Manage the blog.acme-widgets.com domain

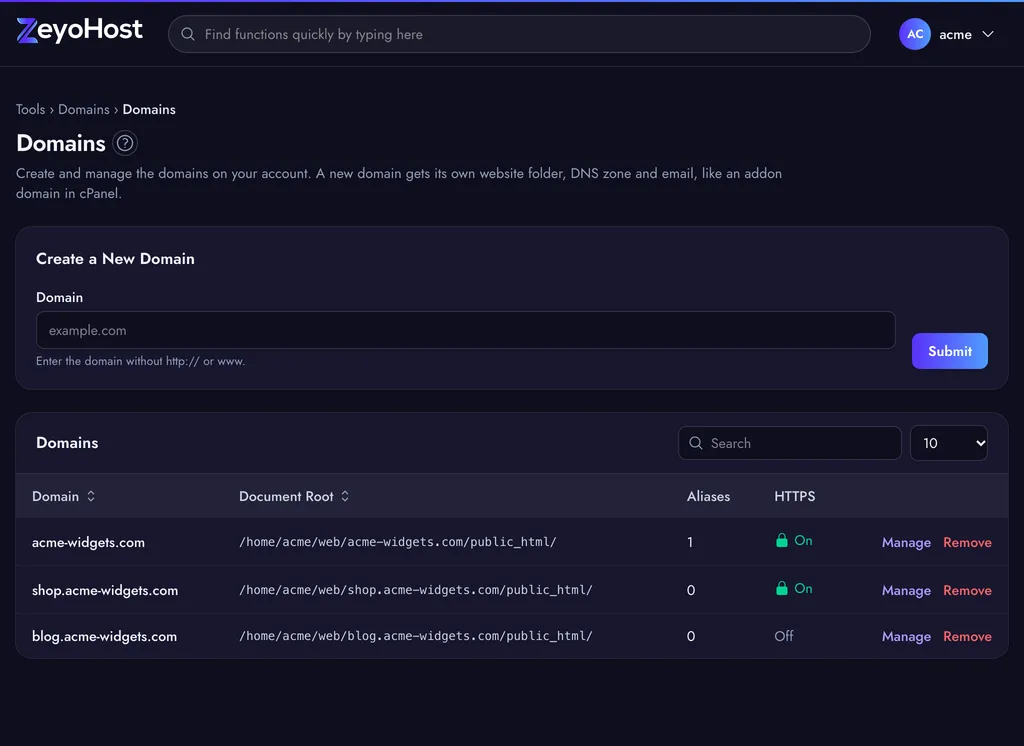906,636
